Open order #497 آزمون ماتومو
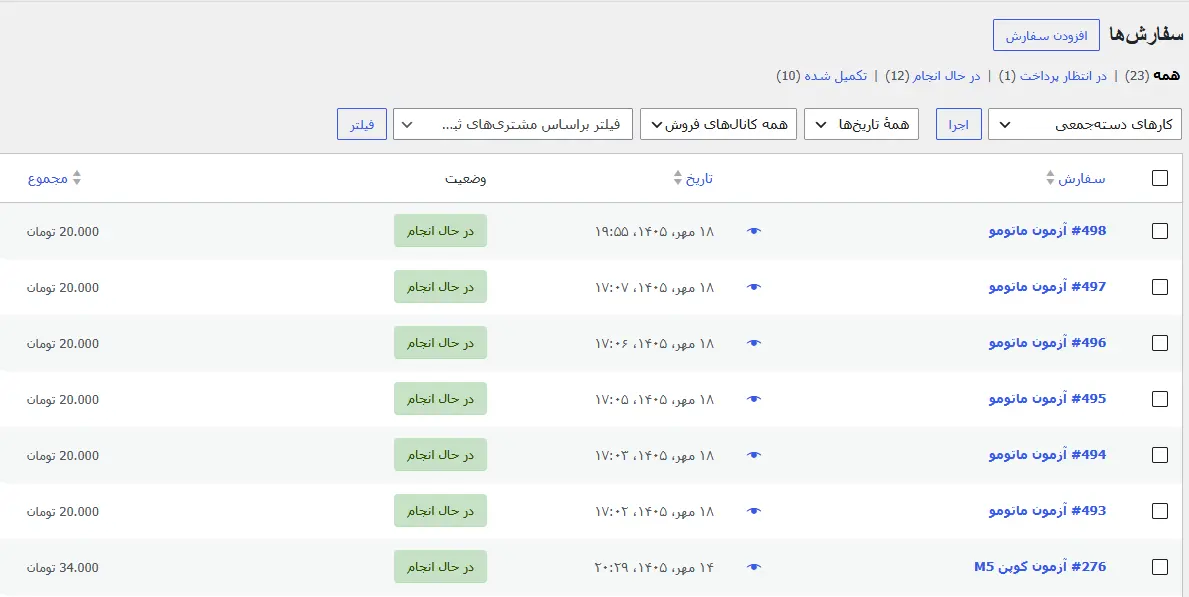The width and height of the screenshot is (1189, 597). pos(1047,287)
